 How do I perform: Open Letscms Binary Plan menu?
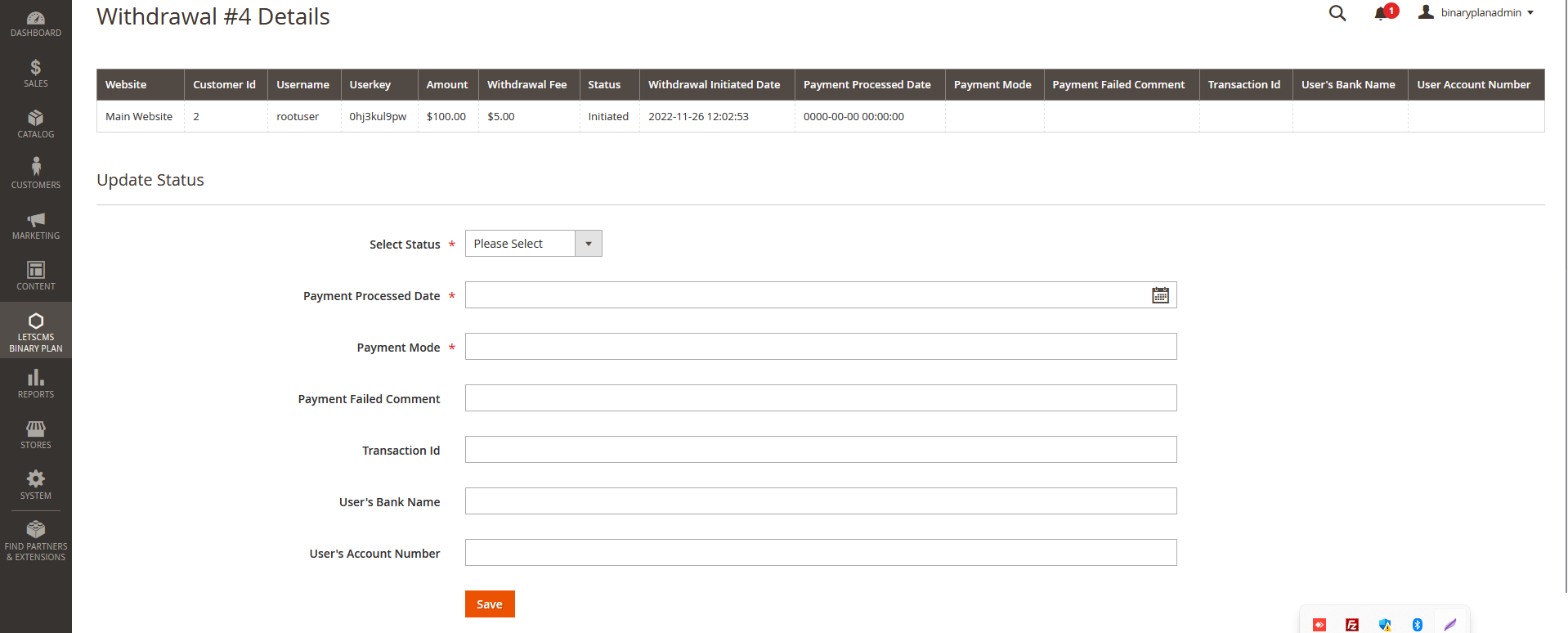tap(35, 331)
